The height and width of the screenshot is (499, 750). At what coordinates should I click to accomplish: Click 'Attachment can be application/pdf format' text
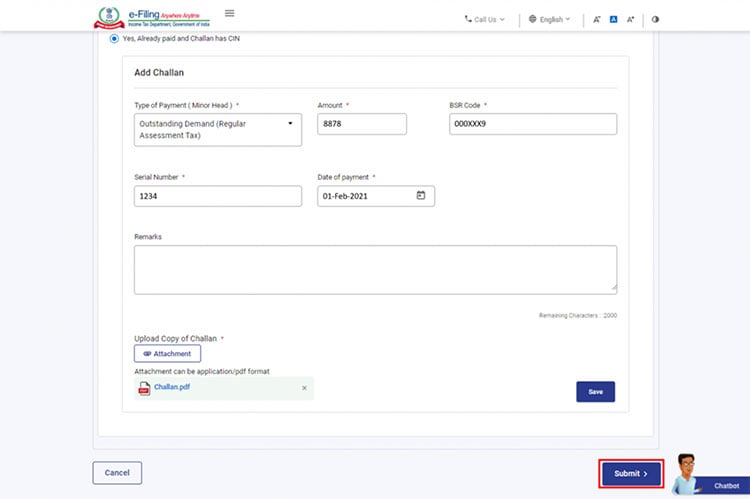tap(202, 371)
